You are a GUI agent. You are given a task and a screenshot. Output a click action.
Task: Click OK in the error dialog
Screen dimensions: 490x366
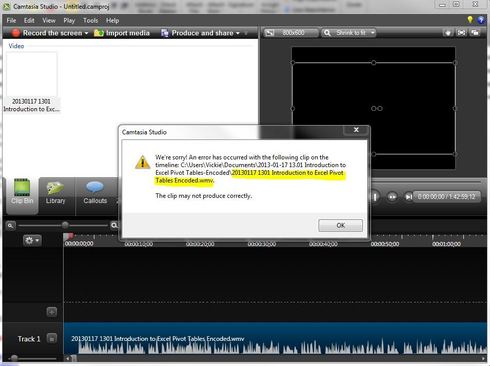pos(340,225)
